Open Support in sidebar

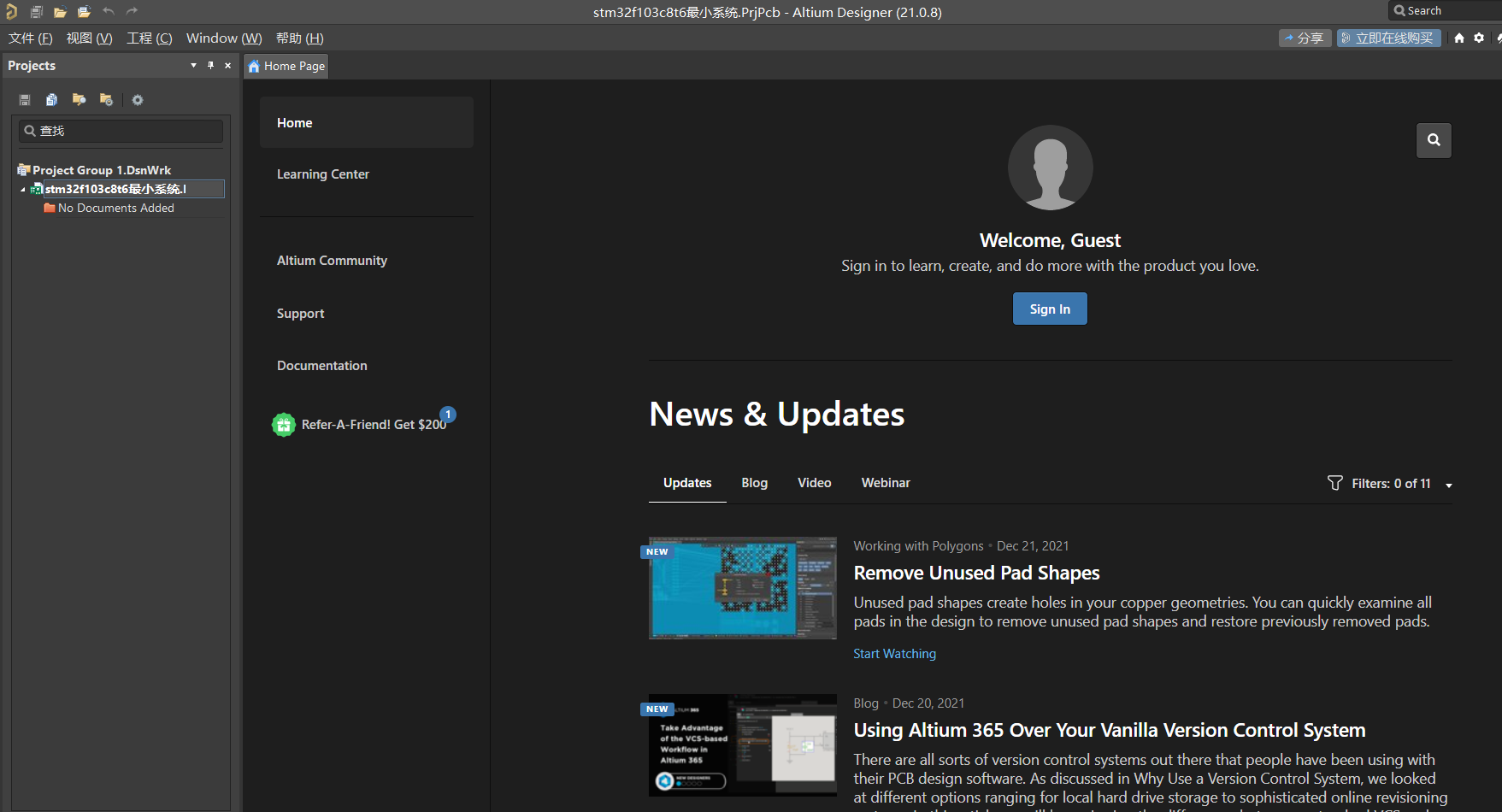click(x=301, y=314)
